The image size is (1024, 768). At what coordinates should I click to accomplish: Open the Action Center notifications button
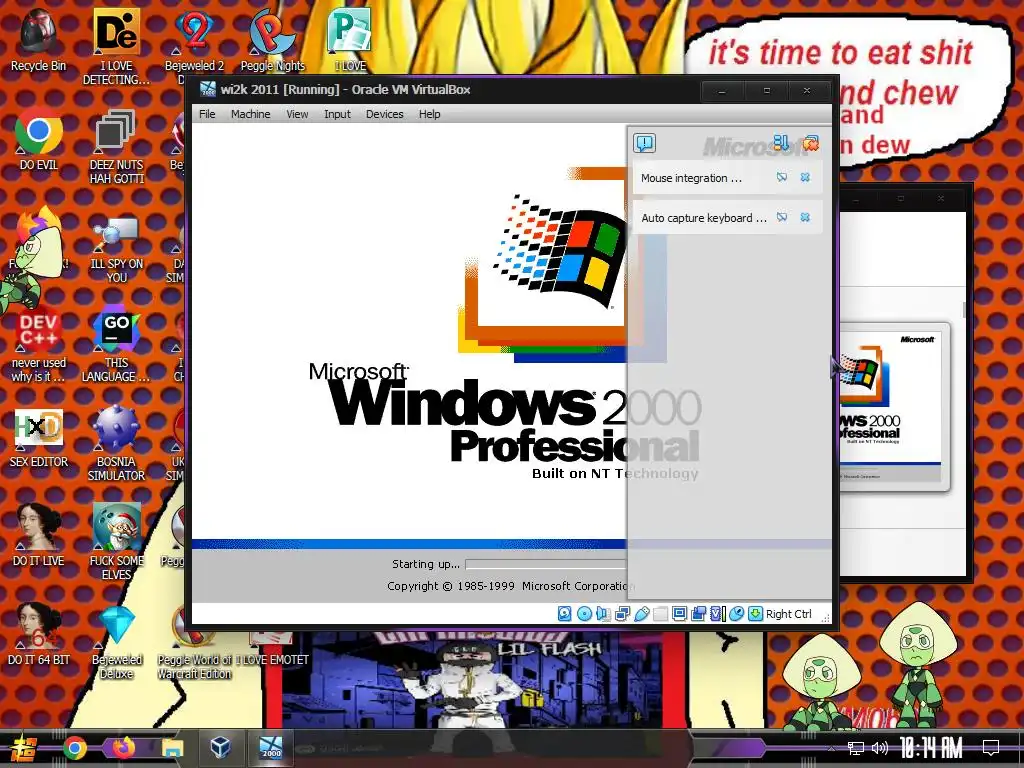[991, 748]
